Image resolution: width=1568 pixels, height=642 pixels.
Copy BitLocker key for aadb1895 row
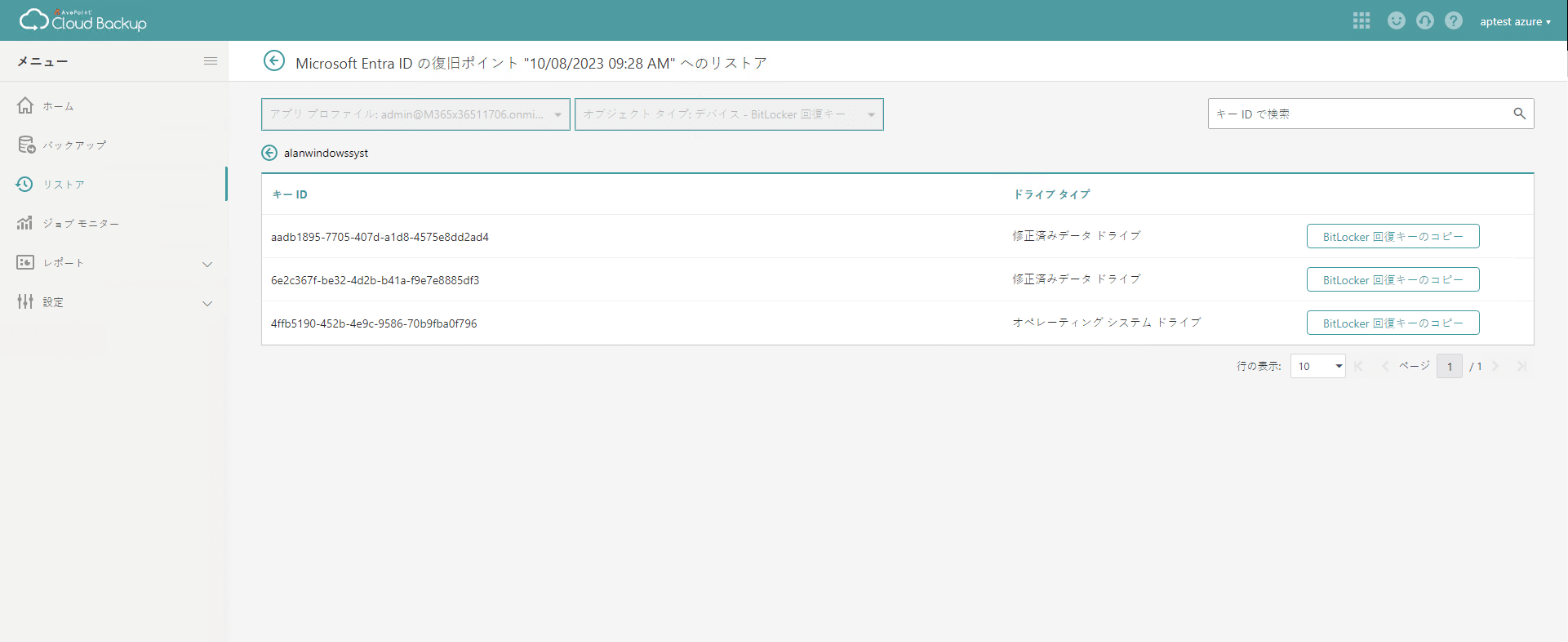pos(1393,236)
